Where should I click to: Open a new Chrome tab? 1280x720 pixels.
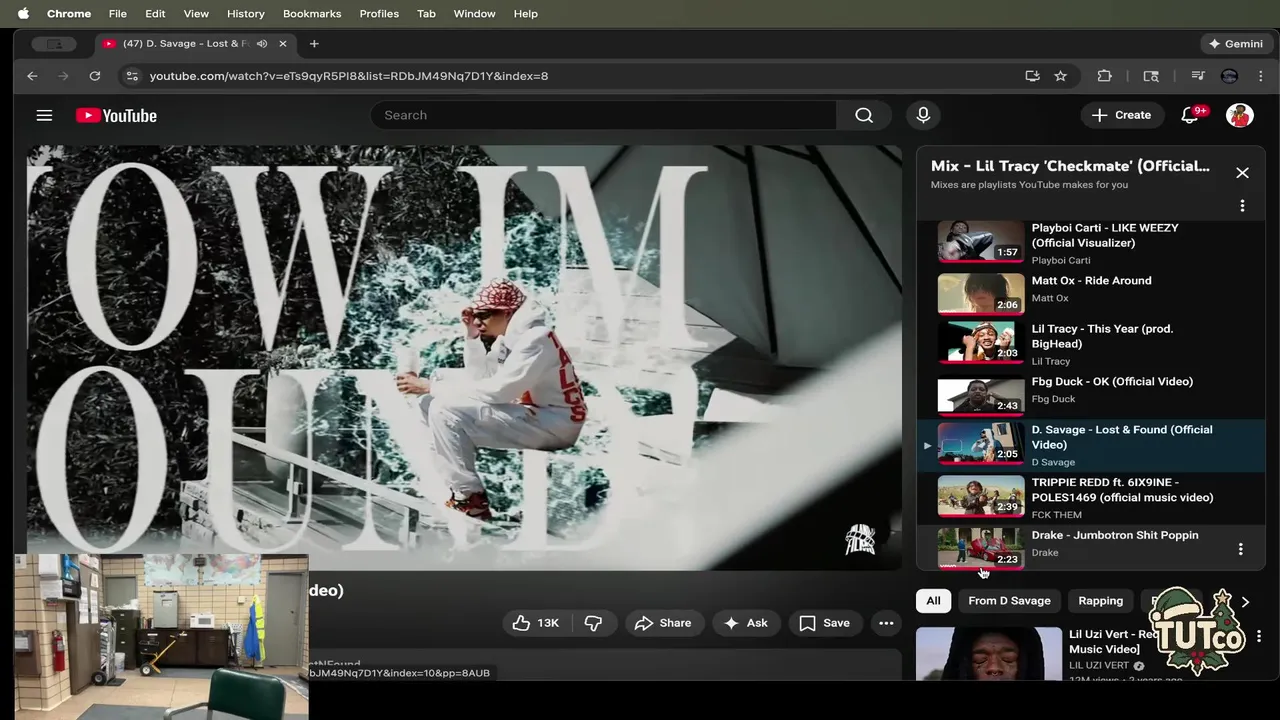point(314,44)
